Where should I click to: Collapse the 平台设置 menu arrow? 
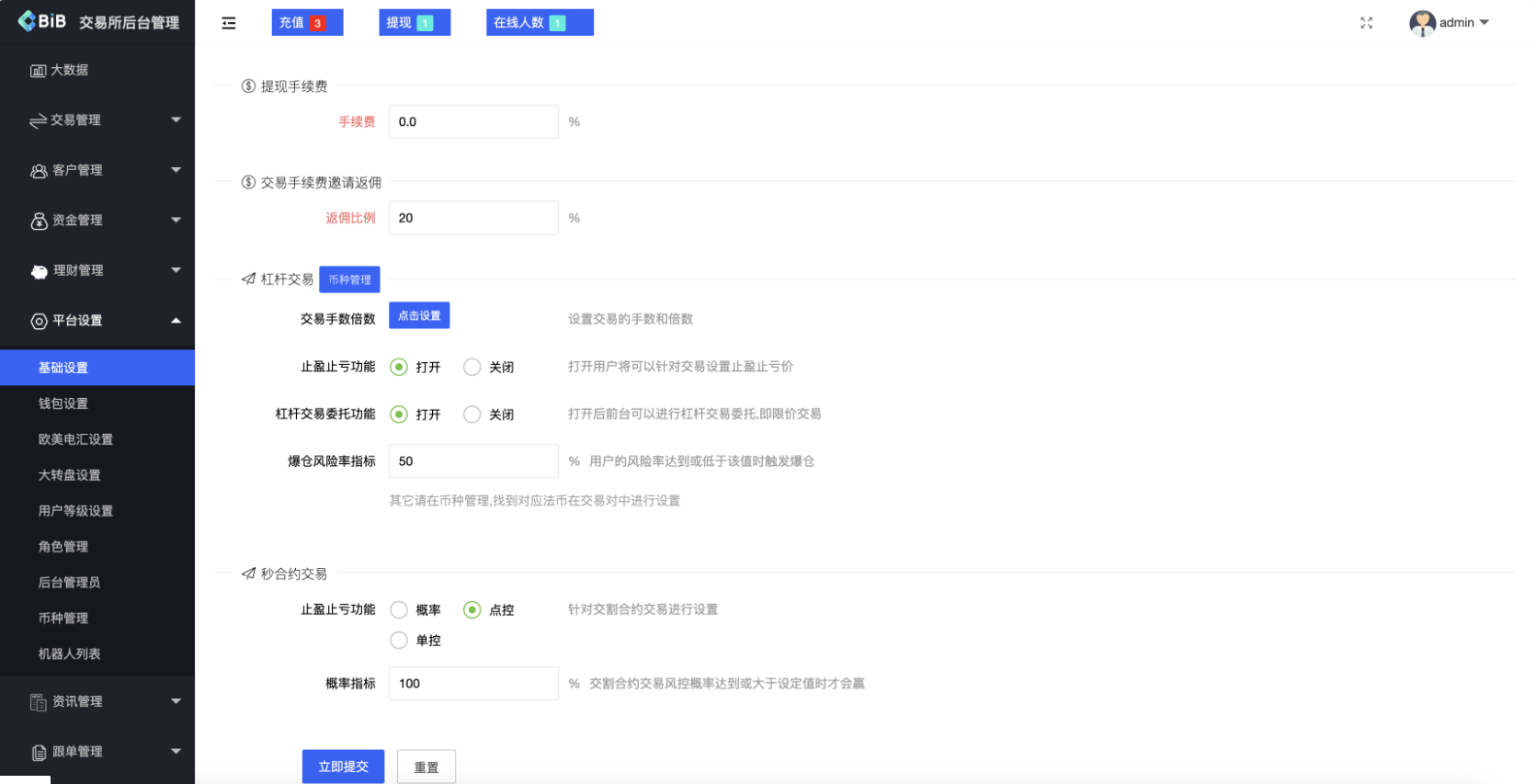click(x=176, y=320)
